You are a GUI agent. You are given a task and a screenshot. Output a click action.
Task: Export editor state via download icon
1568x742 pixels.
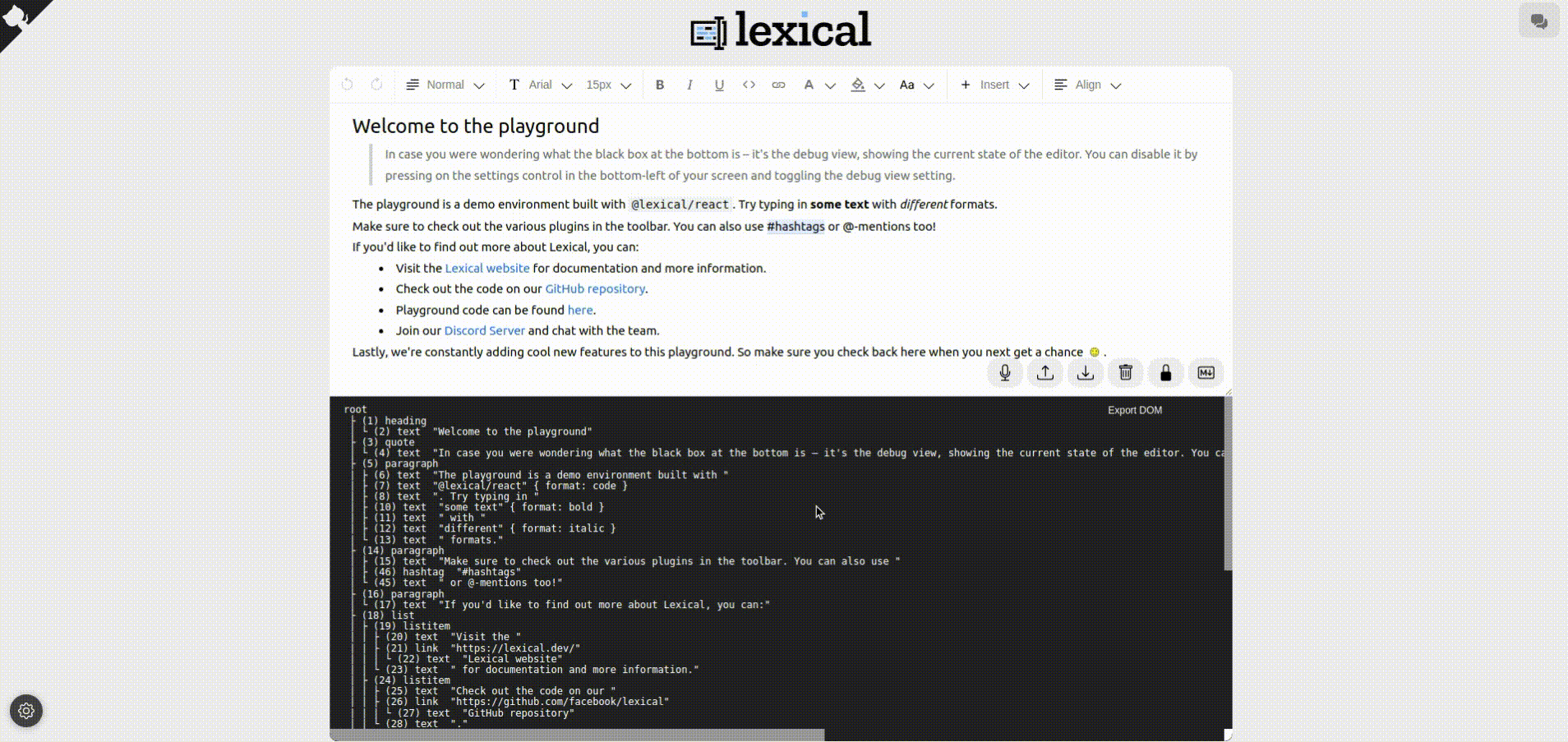pyautogui.click(x=1085, y=373)
